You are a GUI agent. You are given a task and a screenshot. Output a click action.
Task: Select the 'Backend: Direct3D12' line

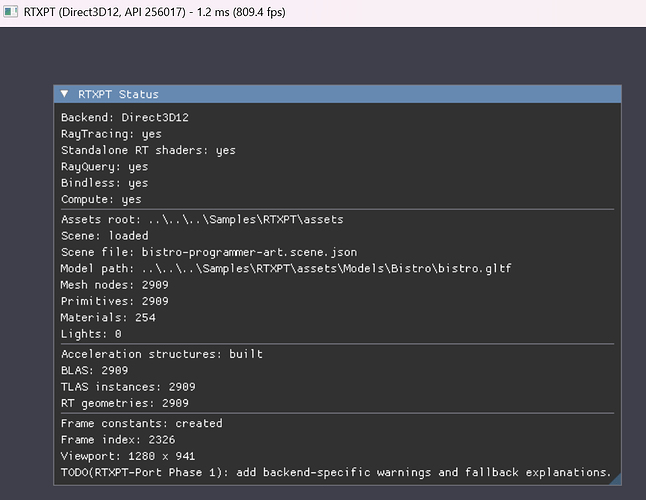pos(125,117)
